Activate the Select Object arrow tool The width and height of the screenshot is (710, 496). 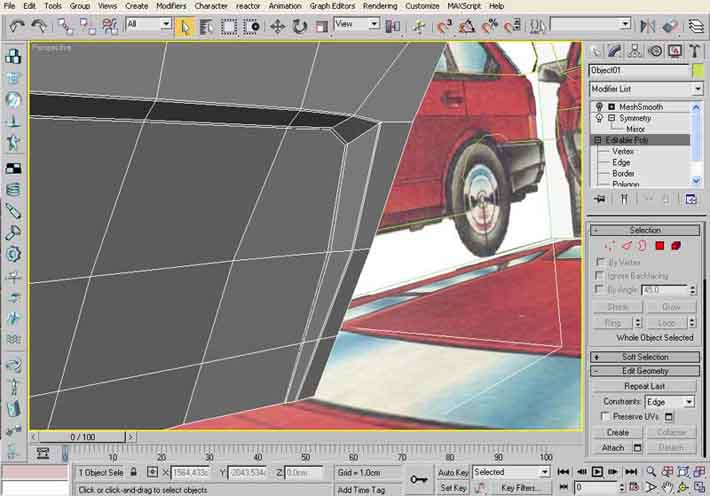coord(184,25)
